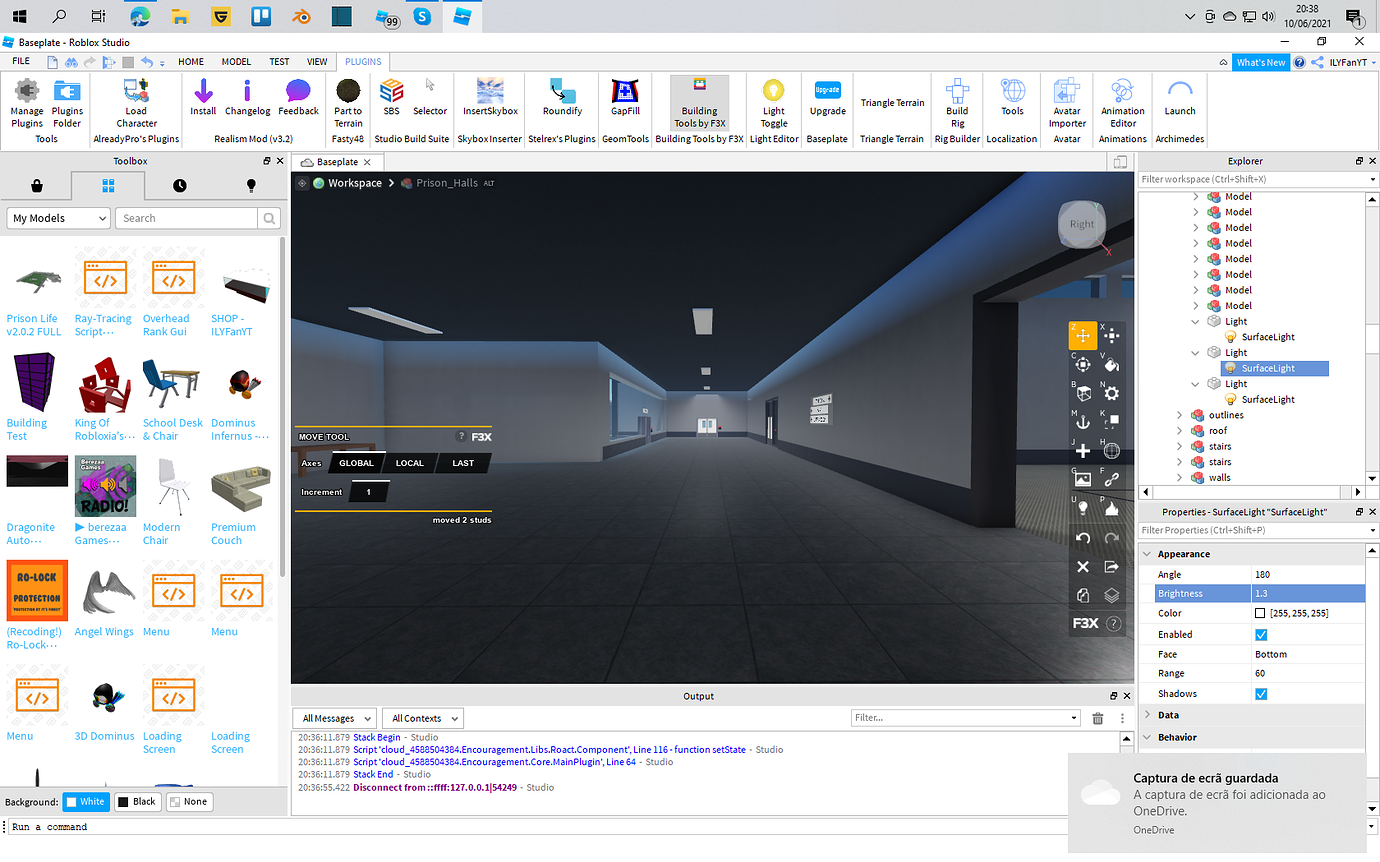This screenshot has height=862, width=1380.
Task: Open the Light Toggle editor
Action: (x=774, y=104)
